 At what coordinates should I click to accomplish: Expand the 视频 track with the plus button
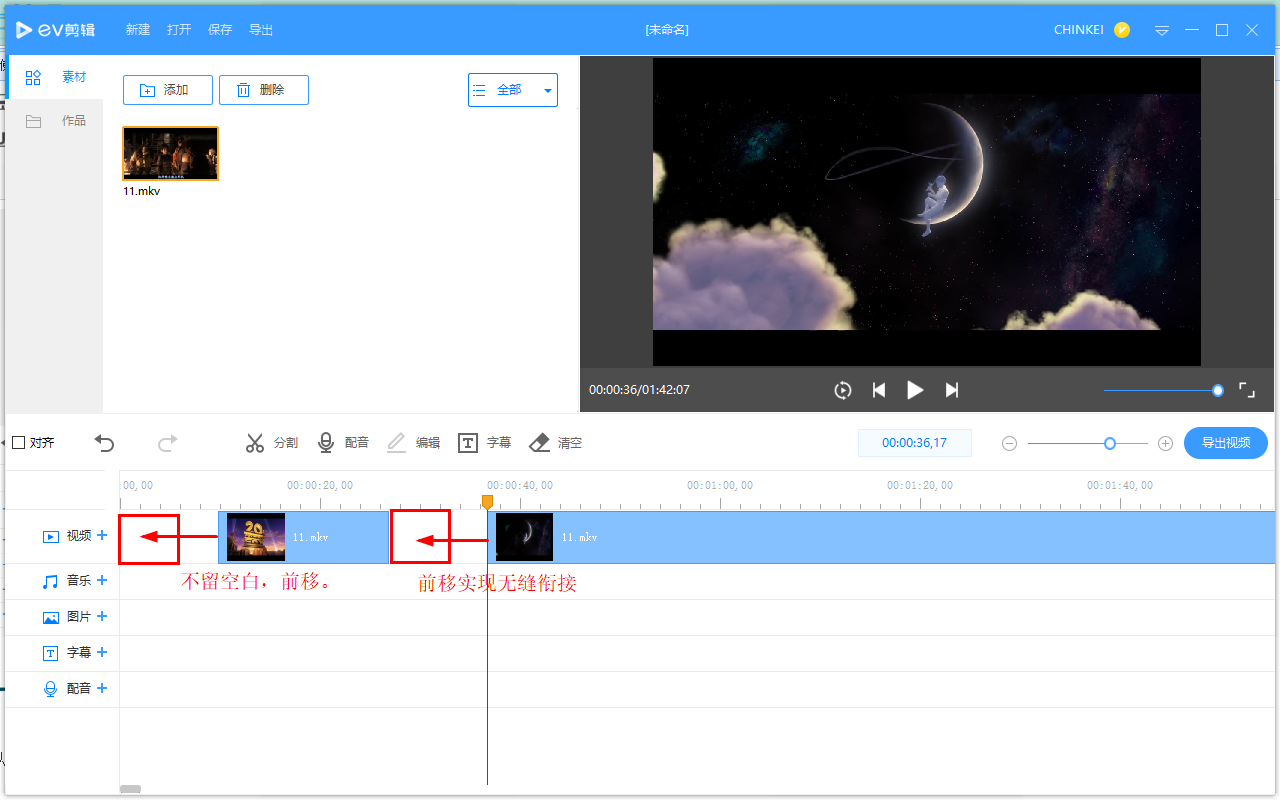coord(101,535)
